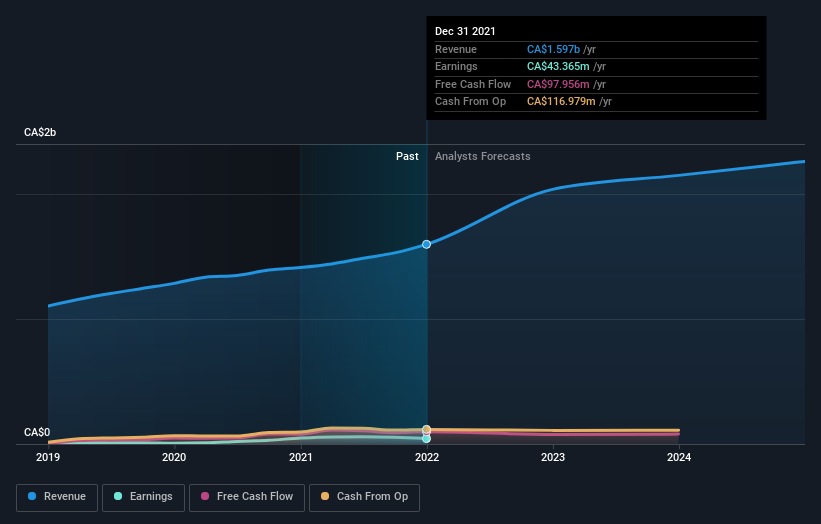Click the 2021 x-axis label
Image resolution: width=821 pixels, height=524 pixels.
(301, 457)
